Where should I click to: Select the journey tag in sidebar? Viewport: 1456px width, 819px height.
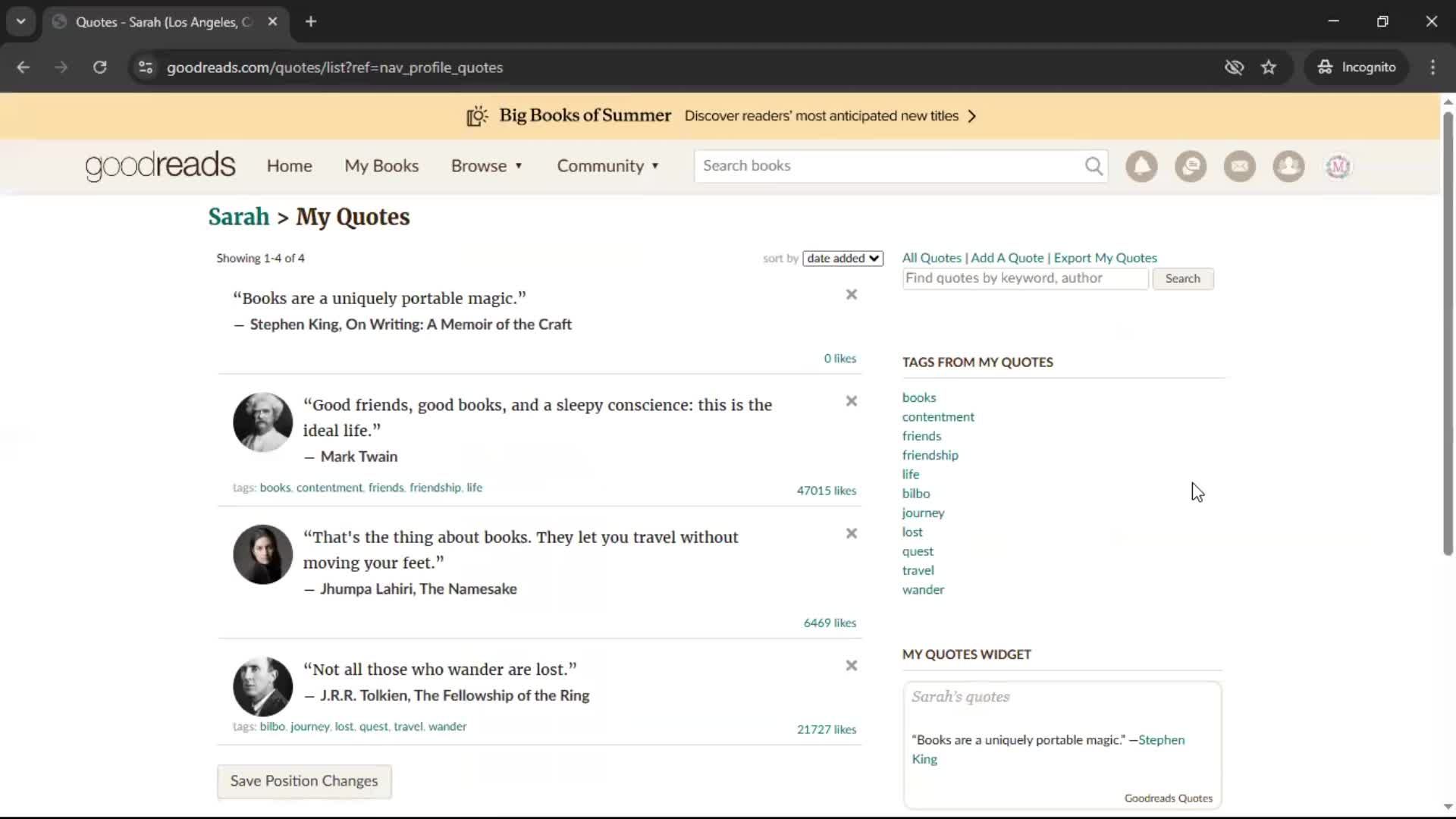[x=923, y=513]
